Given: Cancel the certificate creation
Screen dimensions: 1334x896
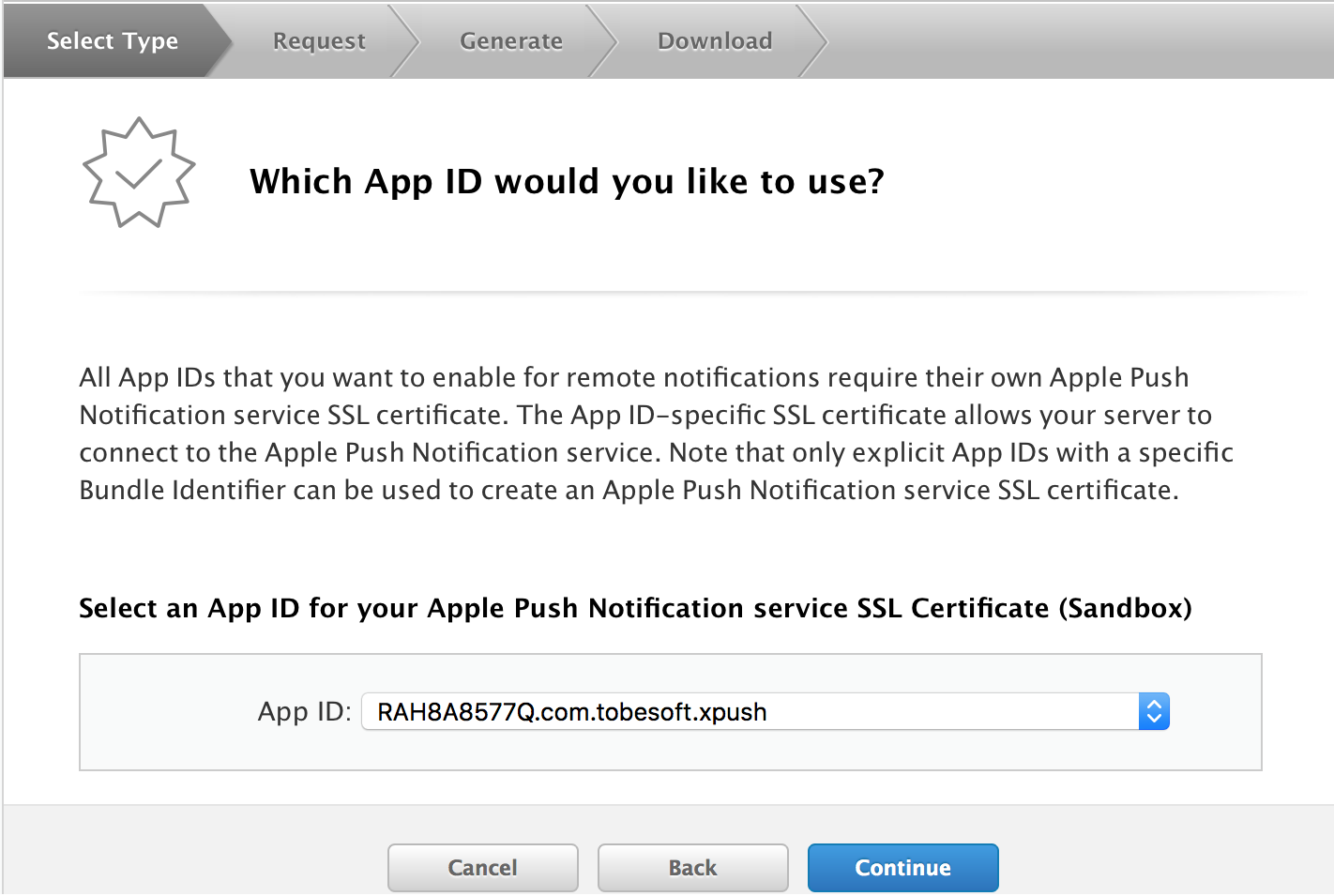Looking at the screenshot, I should (482, 867).
